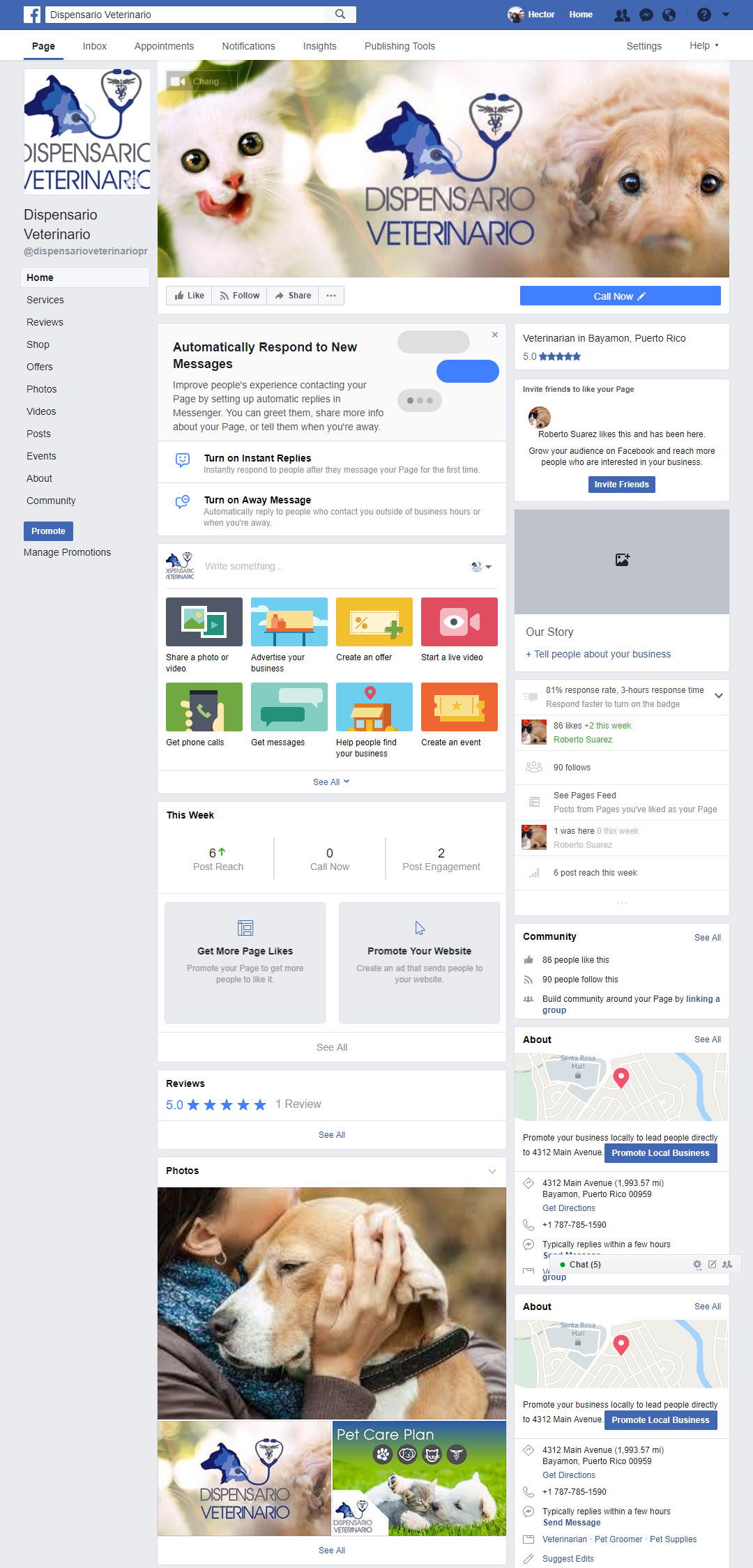This screenshot has height=1568, width=753.
Task: Click Tell people about your business link
Action: point(598,654)
